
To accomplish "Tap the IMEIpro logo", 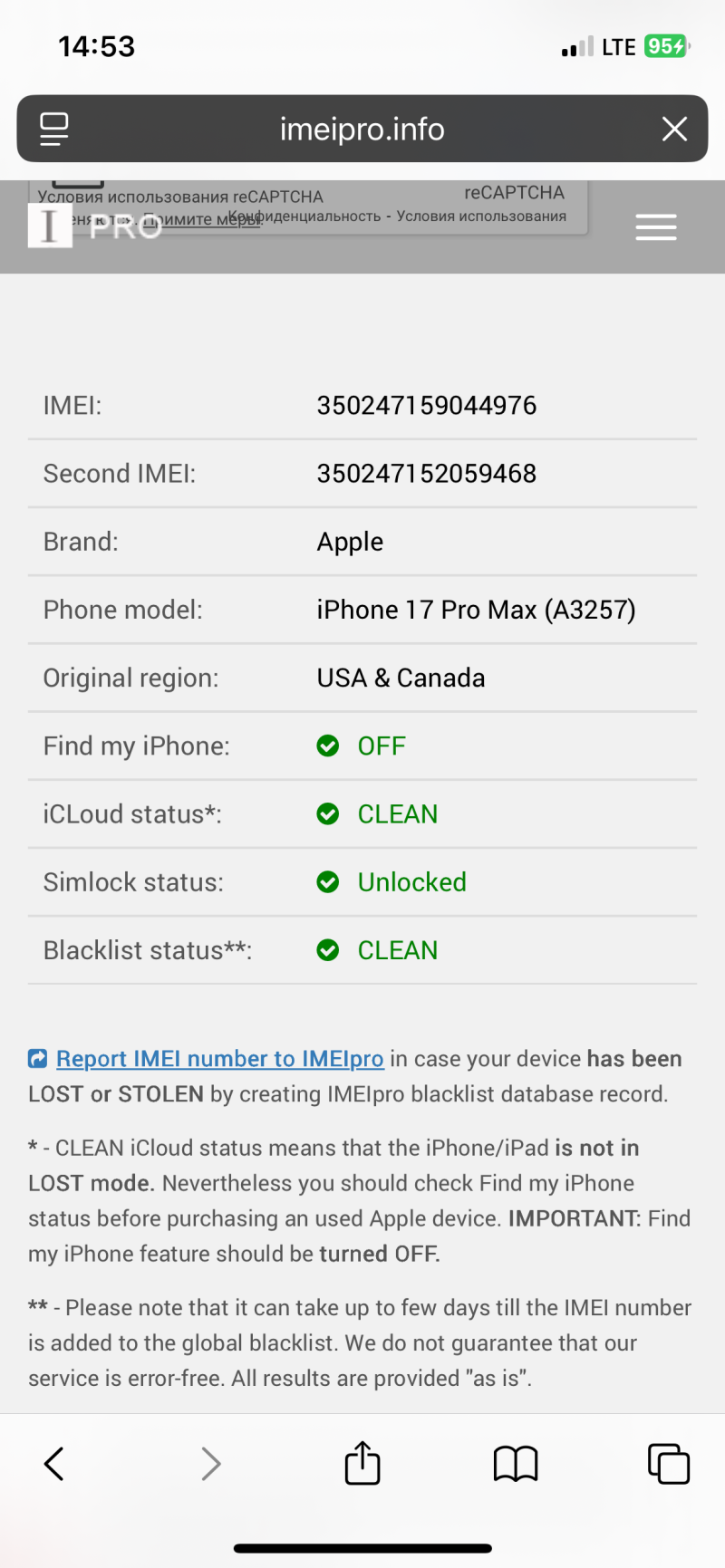I will (95, 226).
